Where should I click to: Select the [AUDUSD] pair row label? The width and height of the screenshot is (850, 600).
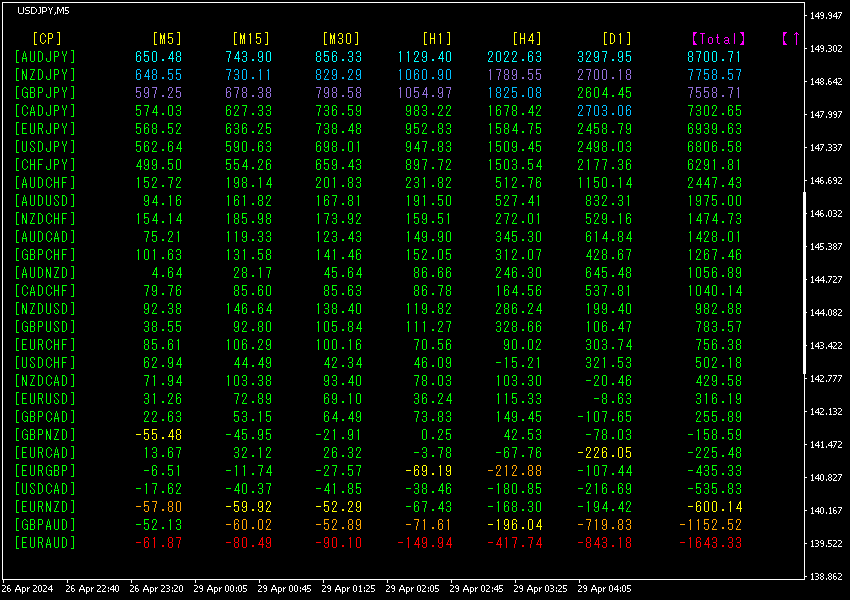[45, 201]
